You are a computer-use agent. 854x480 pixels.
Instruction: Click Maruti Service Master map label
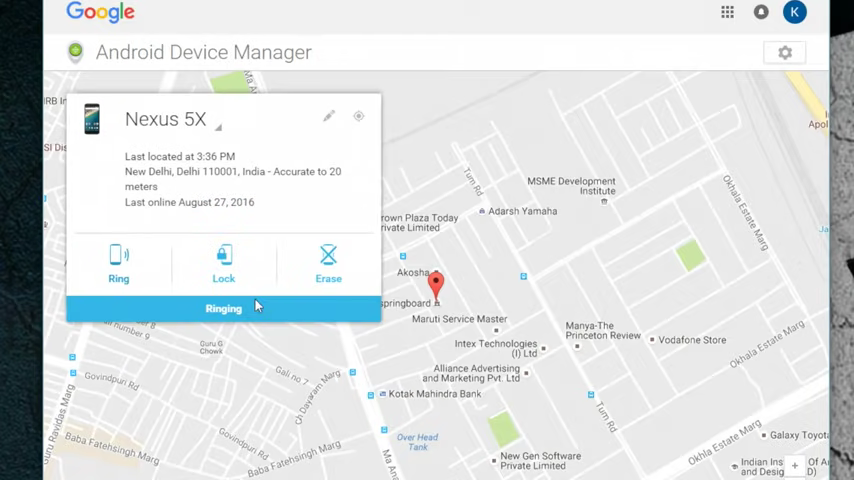459,319
